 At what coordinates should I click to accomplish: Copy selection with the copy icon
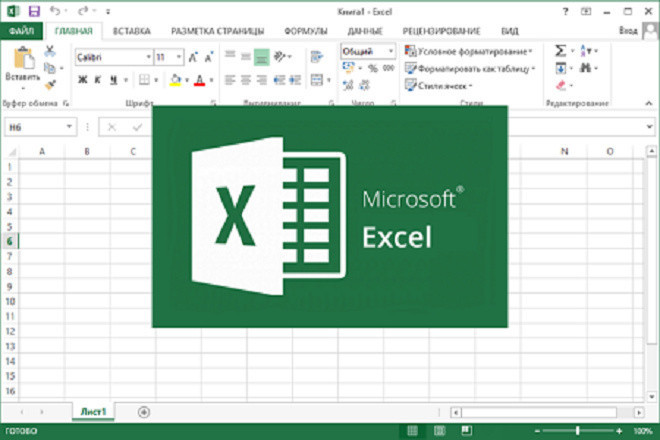pyautogui.click(x=50, y=68)
